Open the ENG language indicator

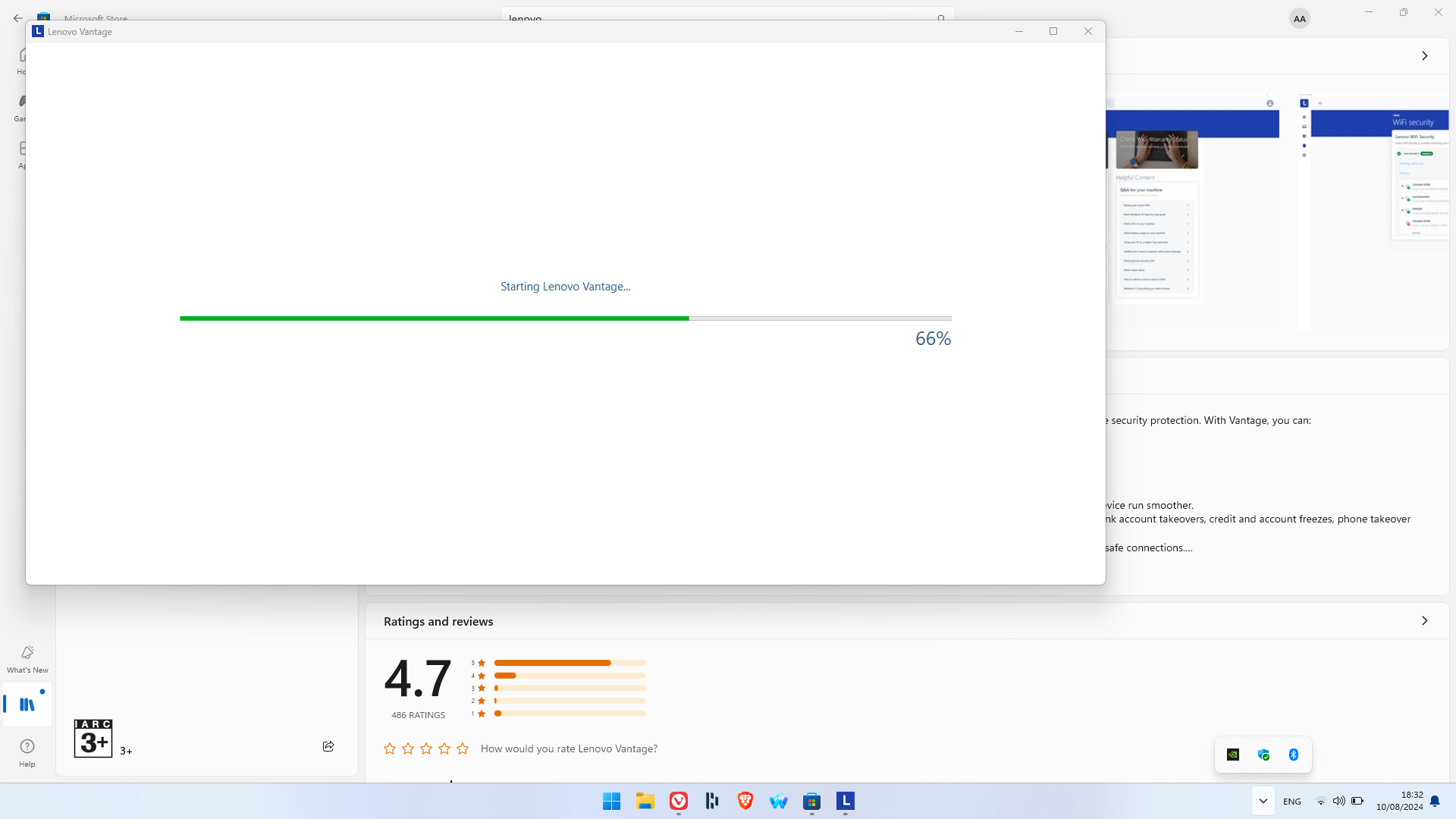pyautogui.click(x=1291, y=802)
